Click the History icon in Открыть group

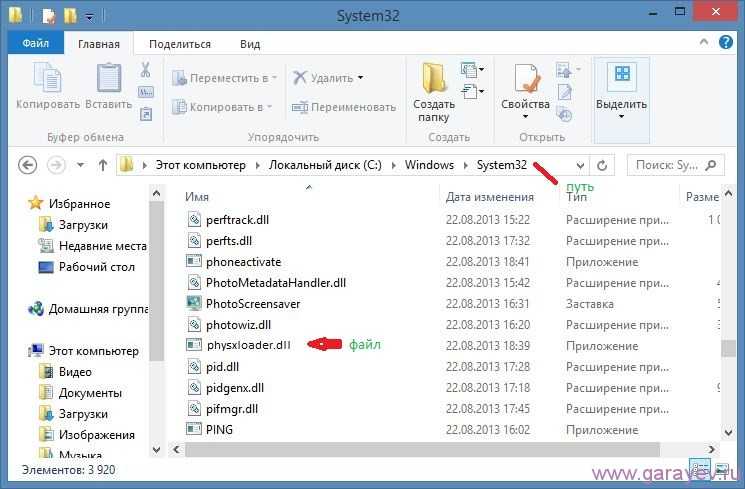coord(564,115)
